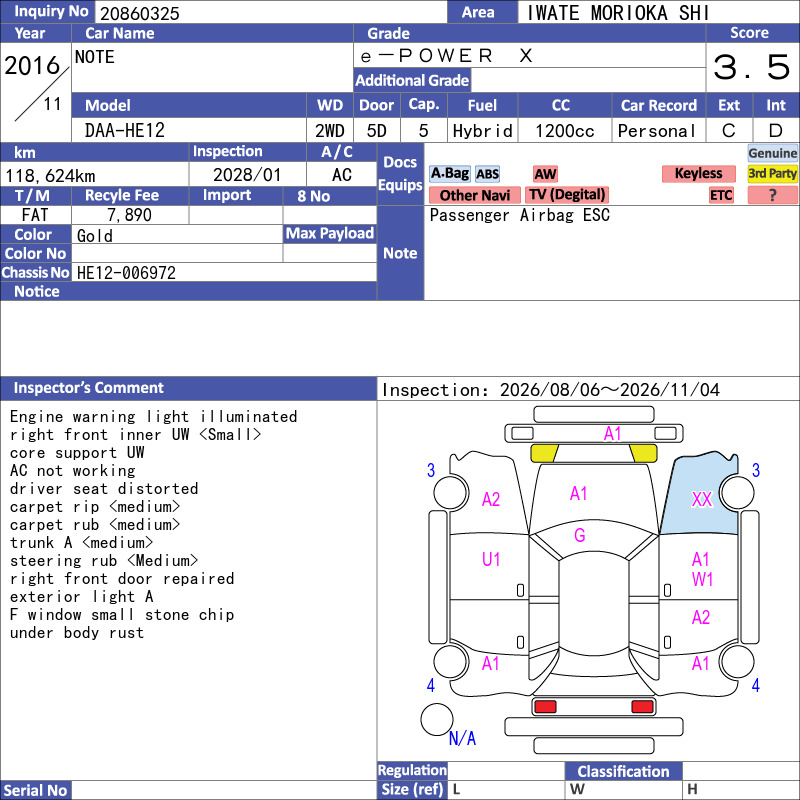The height and width of the screenshot is (800, 800).
Task: Click the model code DAA-HE12
Action: [x=124, y=131]
